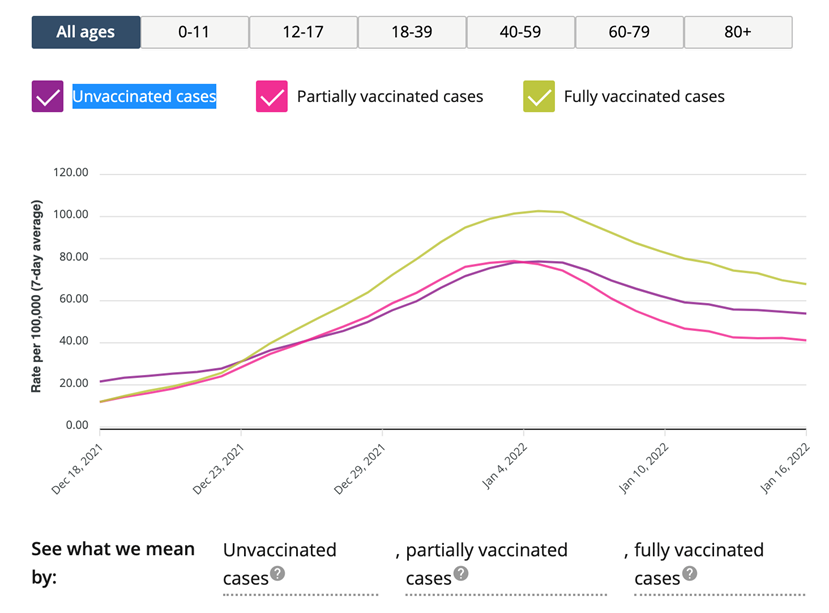Select the 40-59 age tab

(x=520, y=32)
